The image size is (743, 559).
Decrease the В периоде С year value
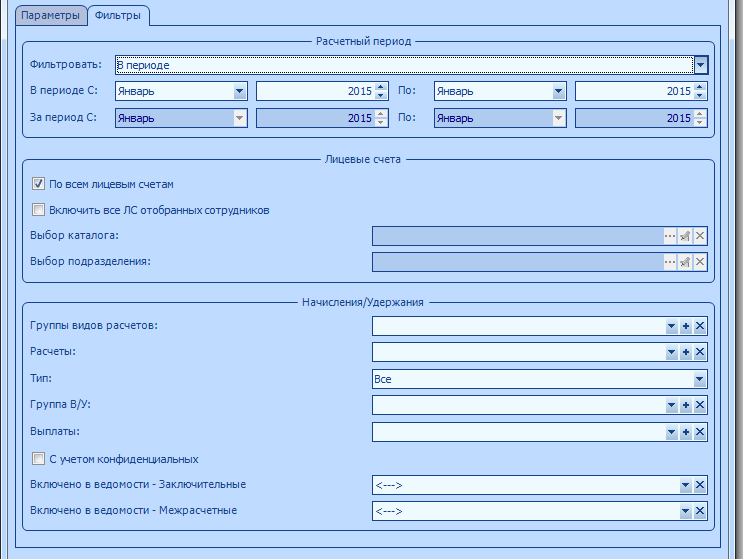click(381, 95)
